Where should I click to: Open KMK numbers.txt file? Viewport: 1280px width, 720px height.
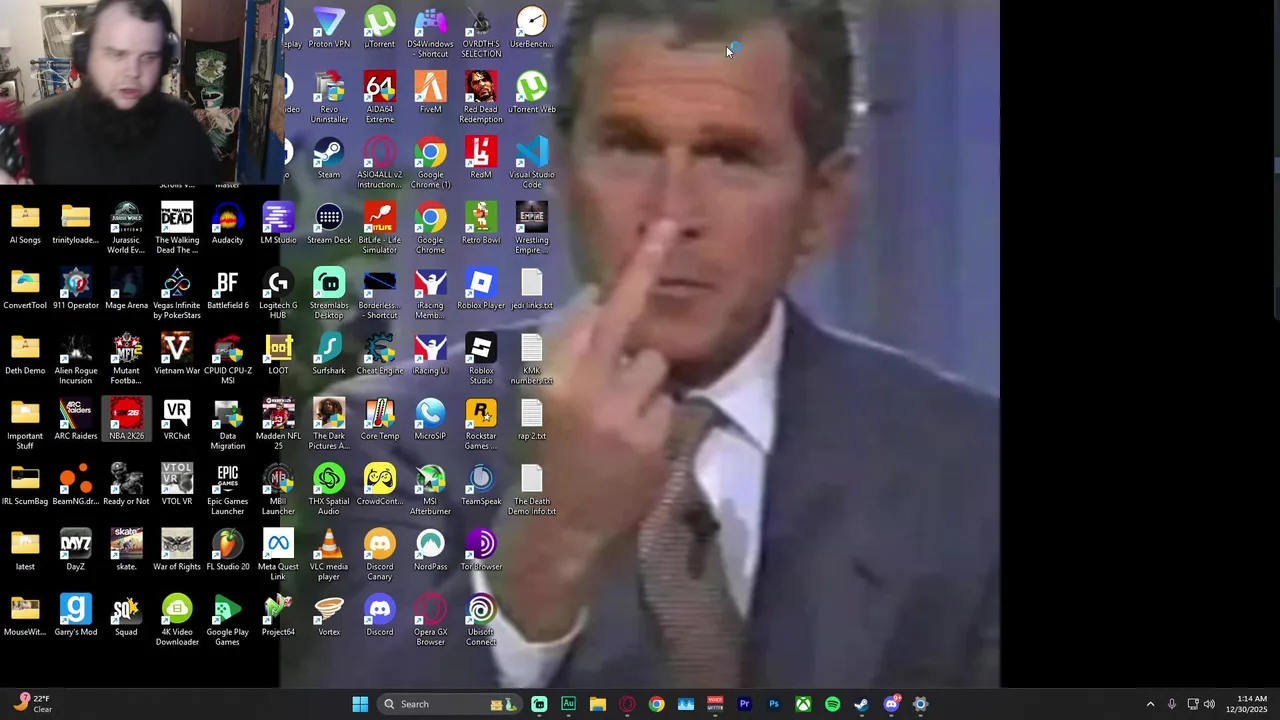[532, 359]
